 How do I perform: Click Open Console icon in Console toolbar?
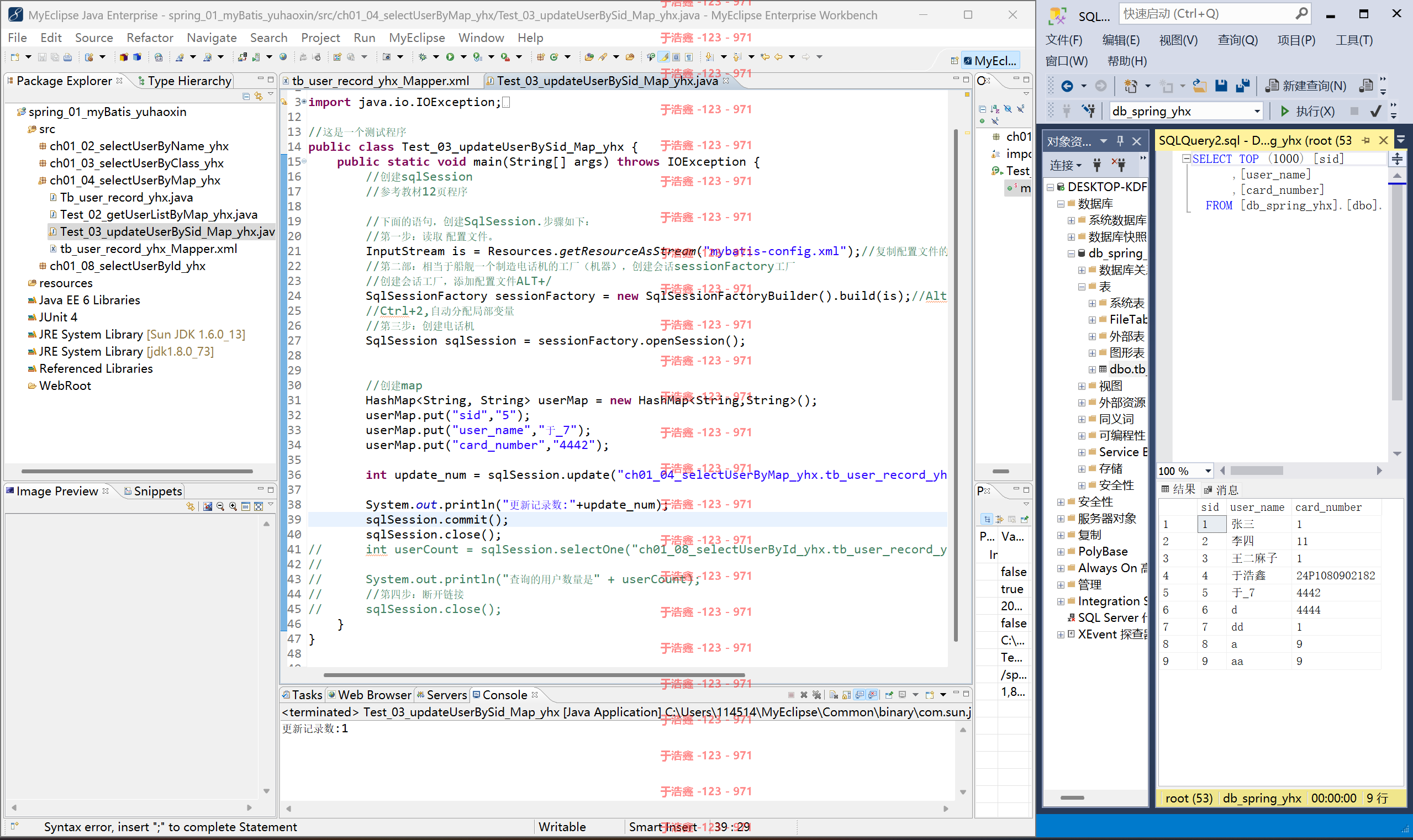930,695
